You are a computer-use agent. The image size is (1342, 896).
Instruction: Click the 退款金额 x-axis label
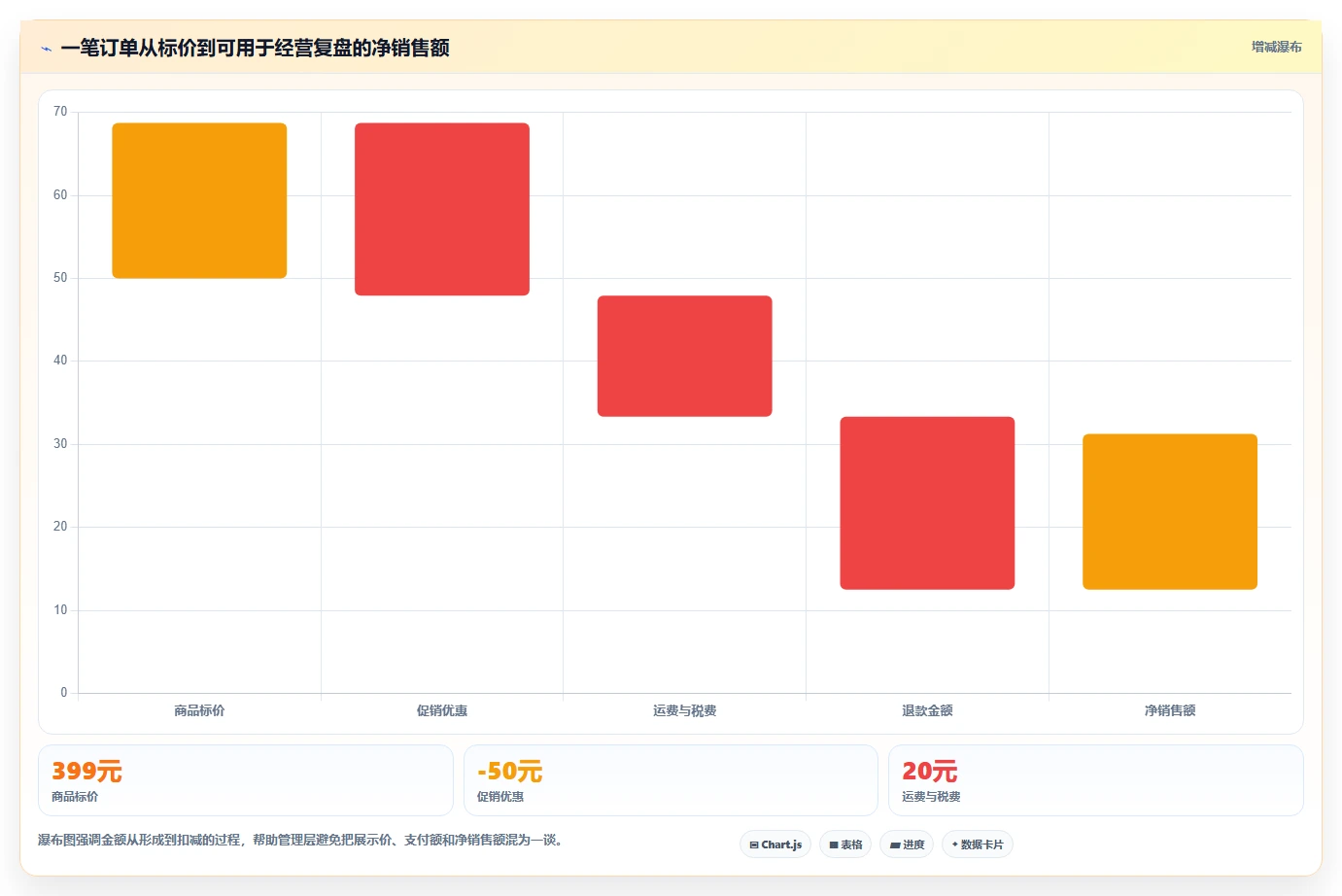pyautogui.click(x=927, y=710)
